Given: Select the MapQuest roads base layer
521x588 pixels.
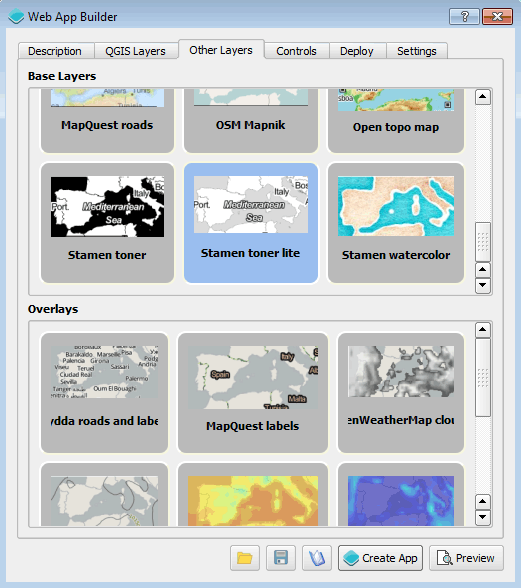Looking at the screenshot, I should (107, 121).
